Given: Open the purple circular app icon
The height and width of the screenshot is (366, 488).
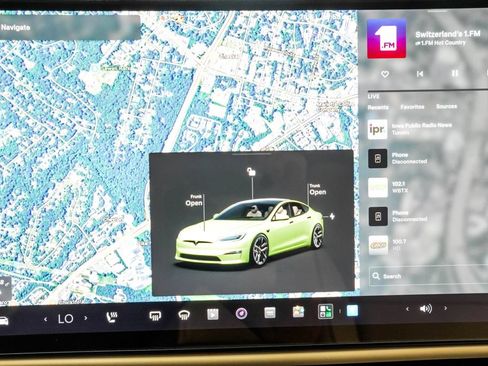Looking at the screenshot, I should point(242,313).
